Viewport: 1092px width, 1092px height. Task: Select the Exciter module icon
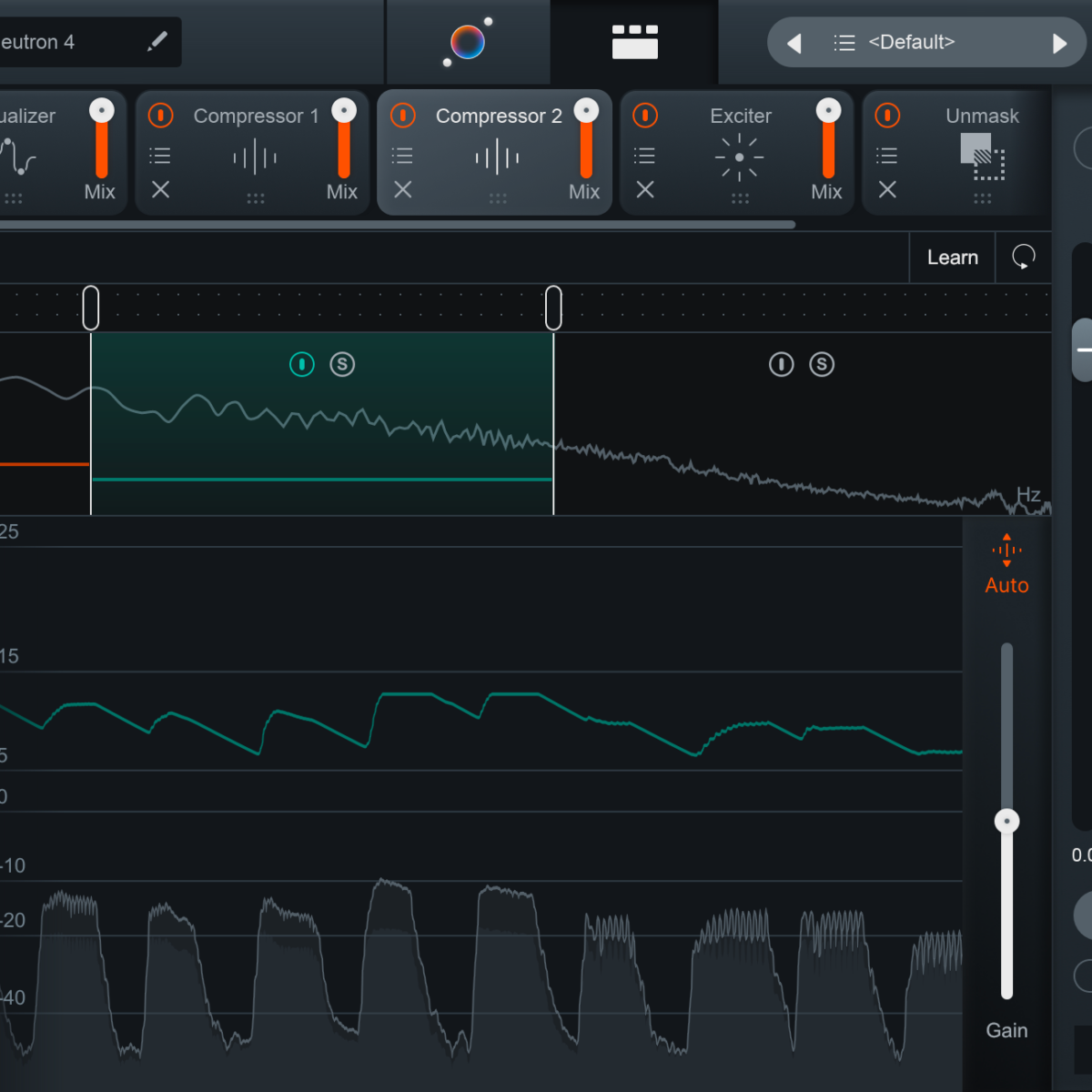738,157
